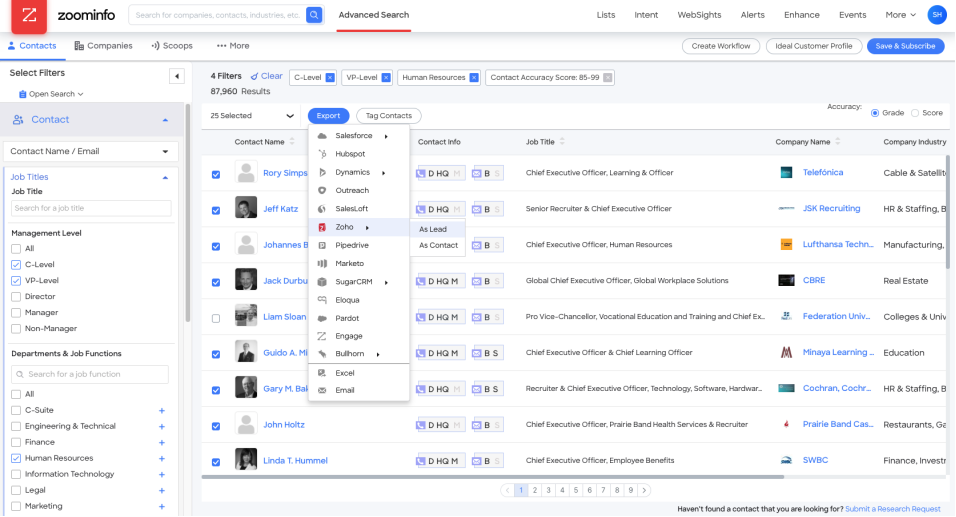956x517 pixels.
Task: Click plus icon next to C-Suite
Action: (162, 410)
